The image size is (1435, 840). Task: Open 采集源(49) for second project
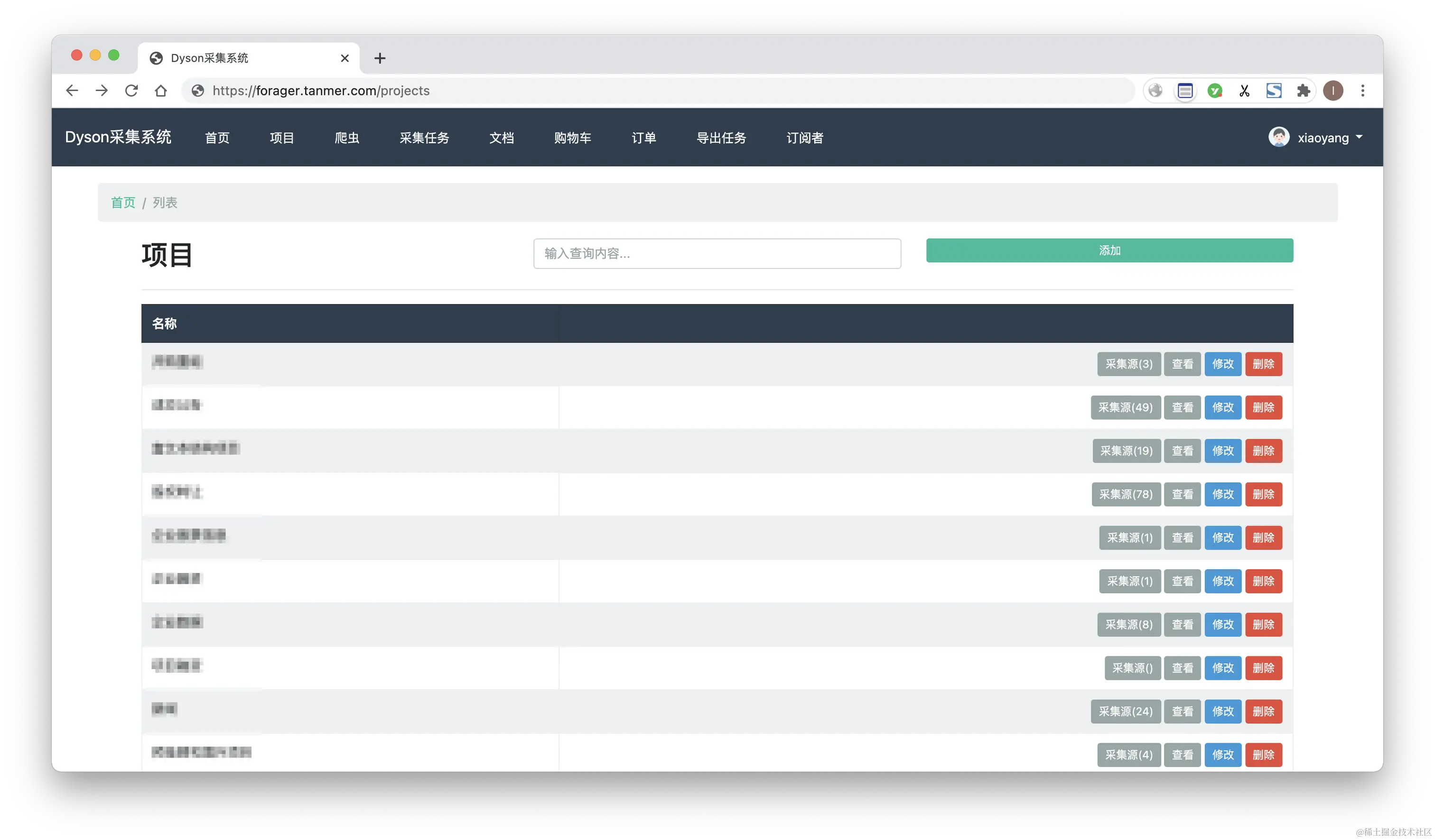click(x=1125, y=407)
